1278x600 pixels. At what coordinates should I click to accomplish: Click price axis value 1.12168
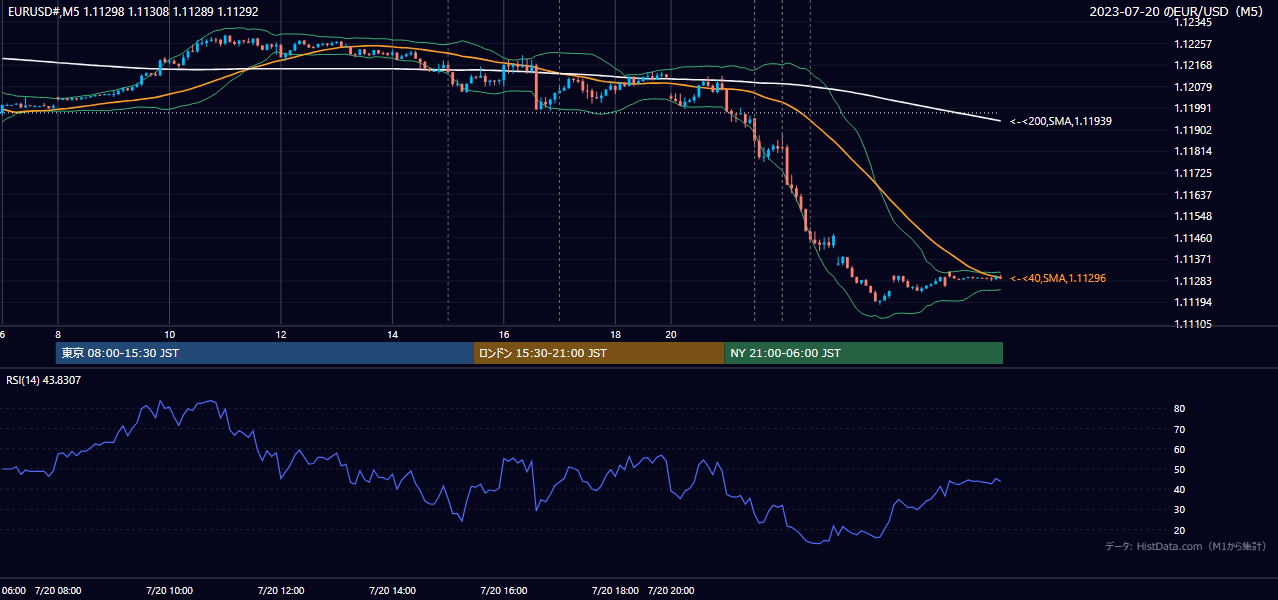pos(1192,66)
